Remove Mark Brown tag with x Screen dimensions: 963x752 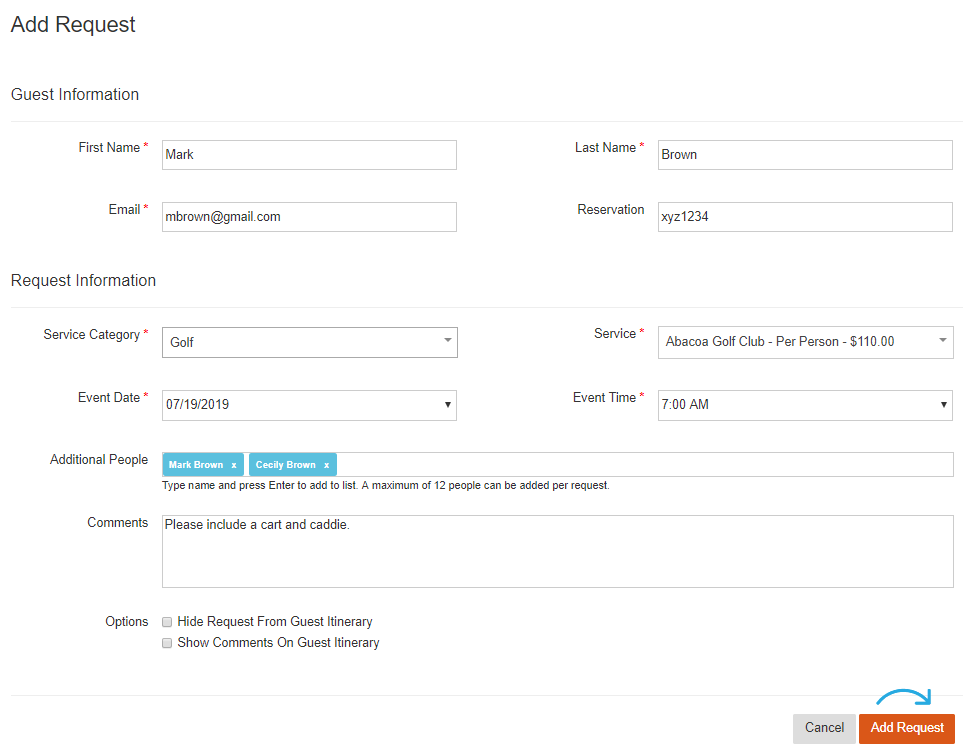click(x=234, y=465)
